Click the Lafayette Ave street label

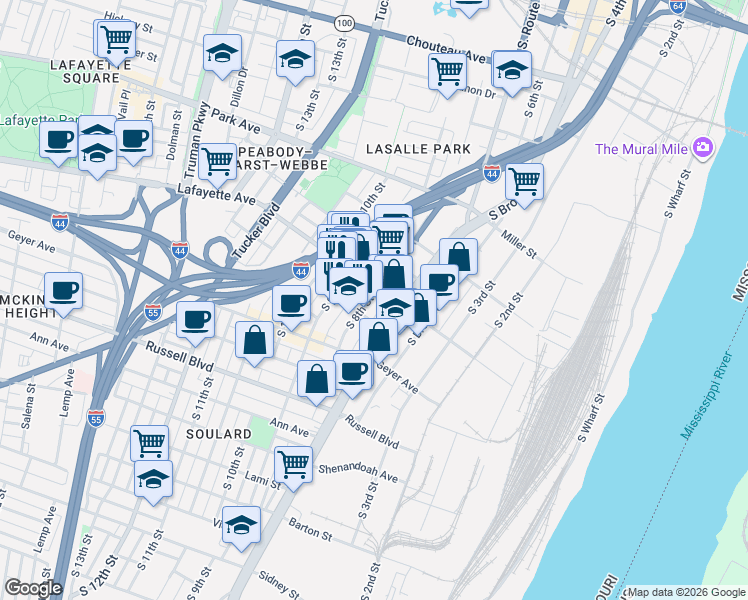(216, 195)
